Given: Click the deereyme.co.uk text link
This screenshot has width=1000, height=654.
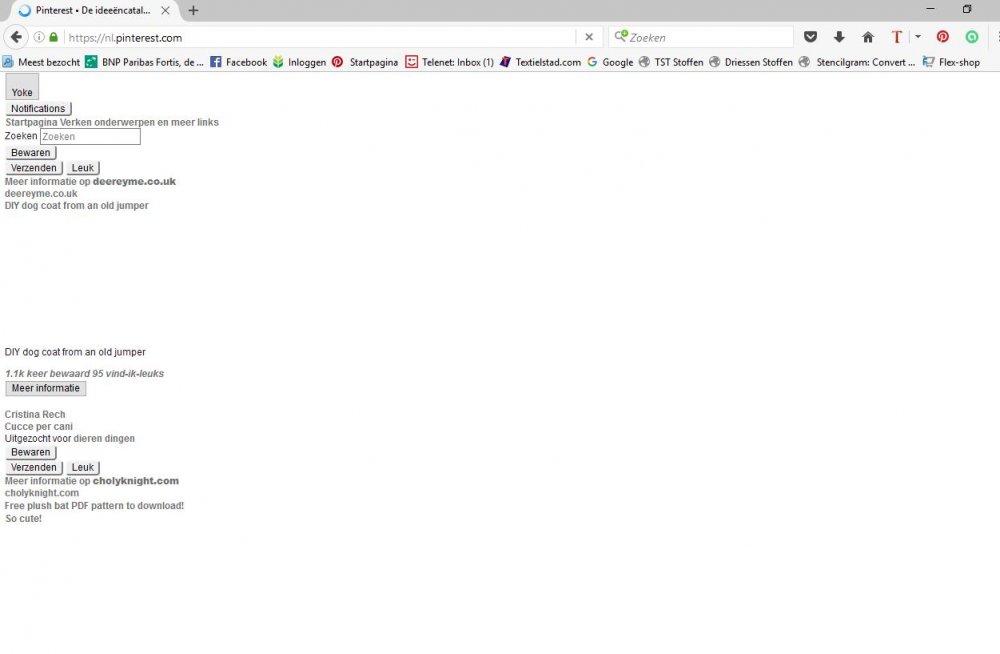Looking at the screenshot, I should [41, 193].
